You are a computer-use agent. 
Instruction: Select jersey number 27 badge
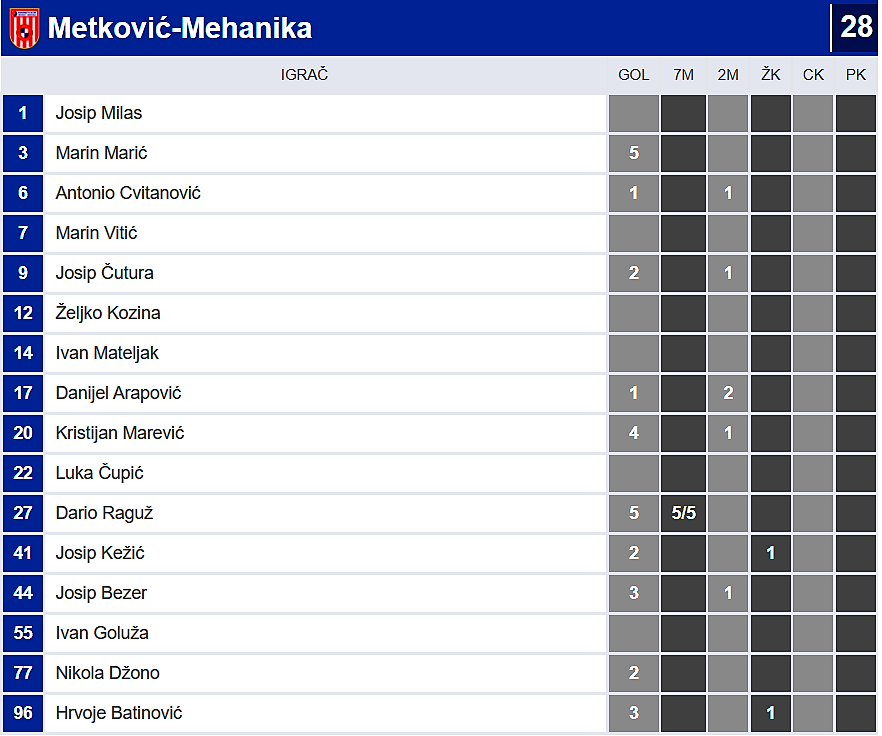[23, 513]
